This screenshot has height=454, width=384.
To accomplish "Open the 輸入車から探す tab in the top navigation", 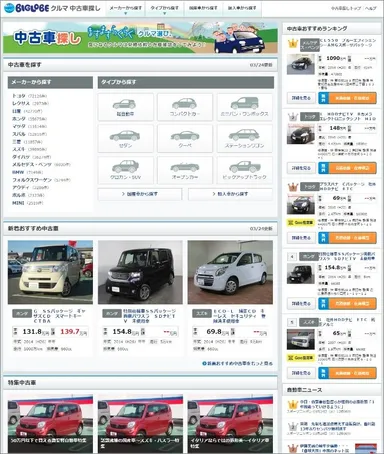I will tap(242, 8).
